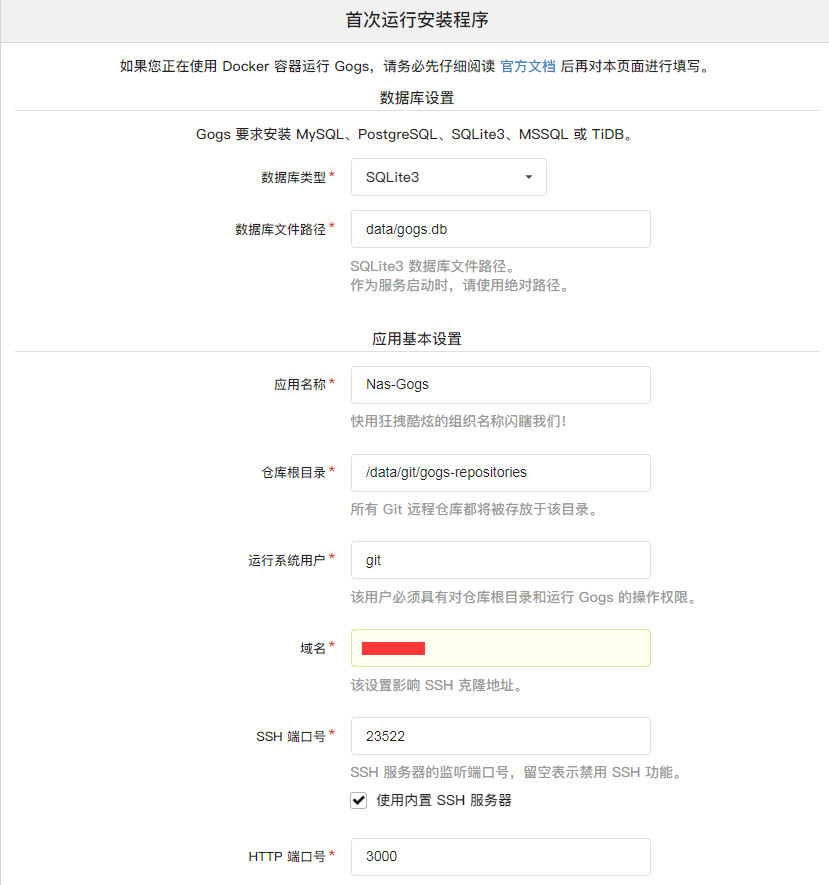This screenshot has width=829, height=885.
Task: Click the SSH 端口号 label
Action: 291,736
